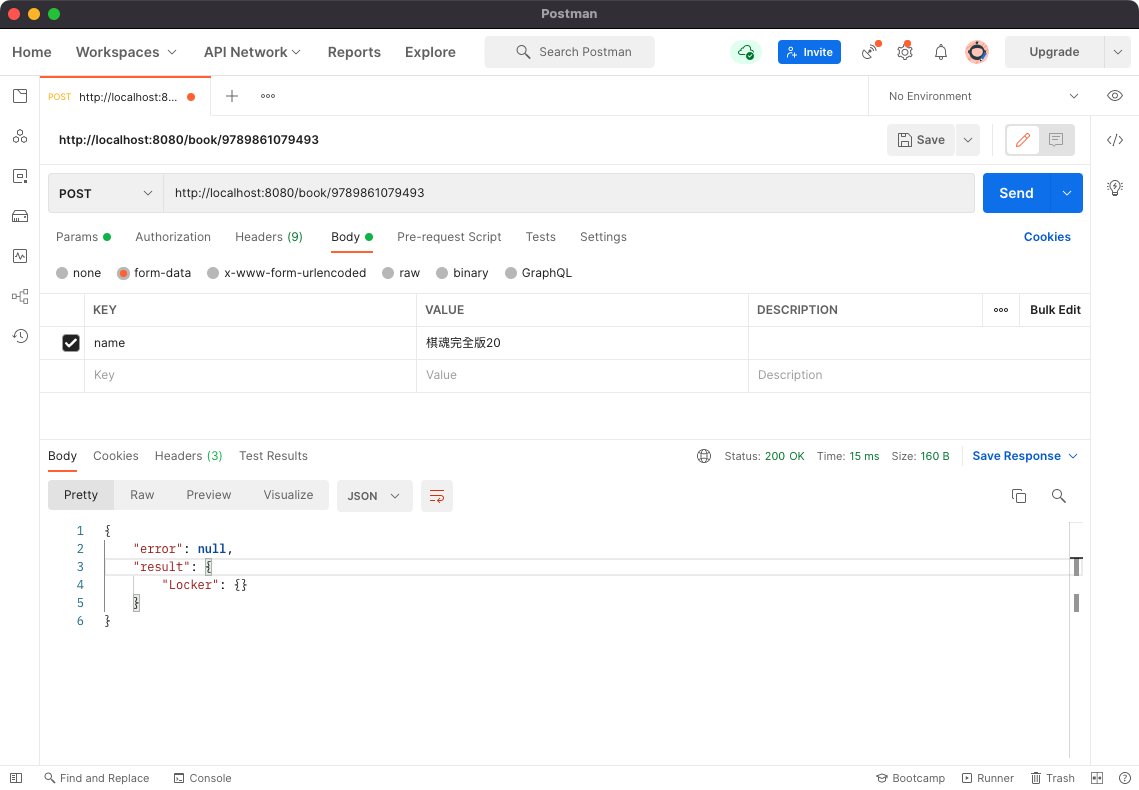This screenshot has width=1139, height=790.
Task: Toggle word wrap in response viewer
Action: [437, 496]
